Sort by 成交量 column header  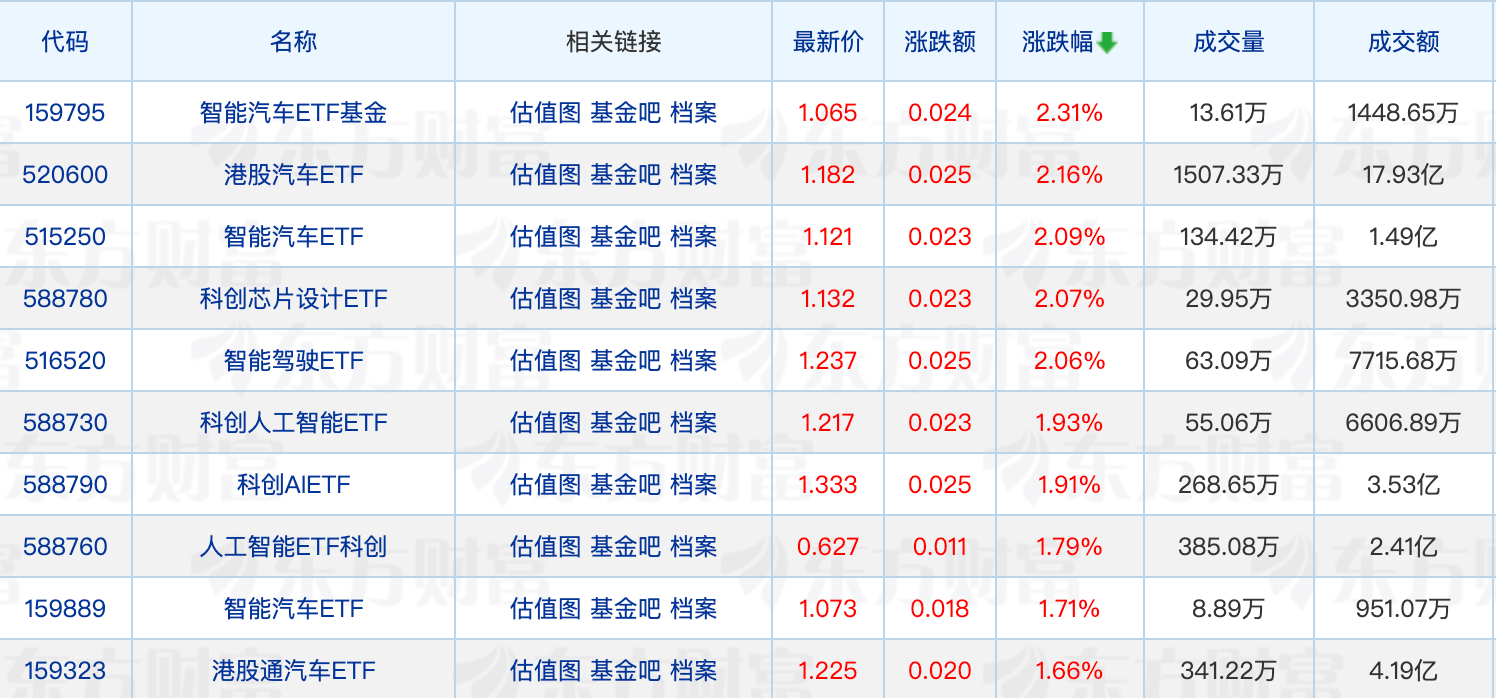(1229, 42)
